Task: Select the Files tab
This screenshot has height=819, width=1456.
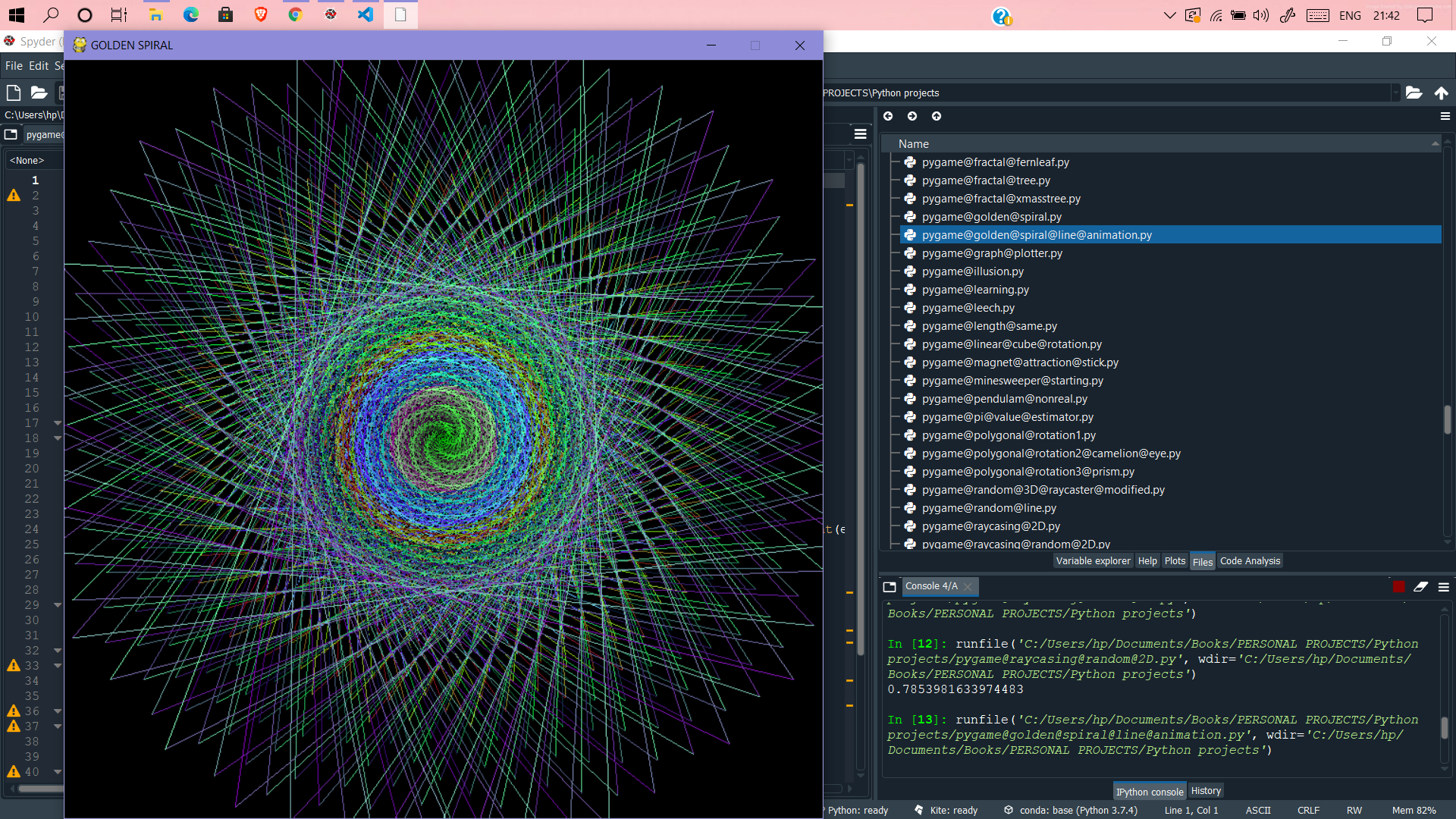Action: tap(1203, 562)
